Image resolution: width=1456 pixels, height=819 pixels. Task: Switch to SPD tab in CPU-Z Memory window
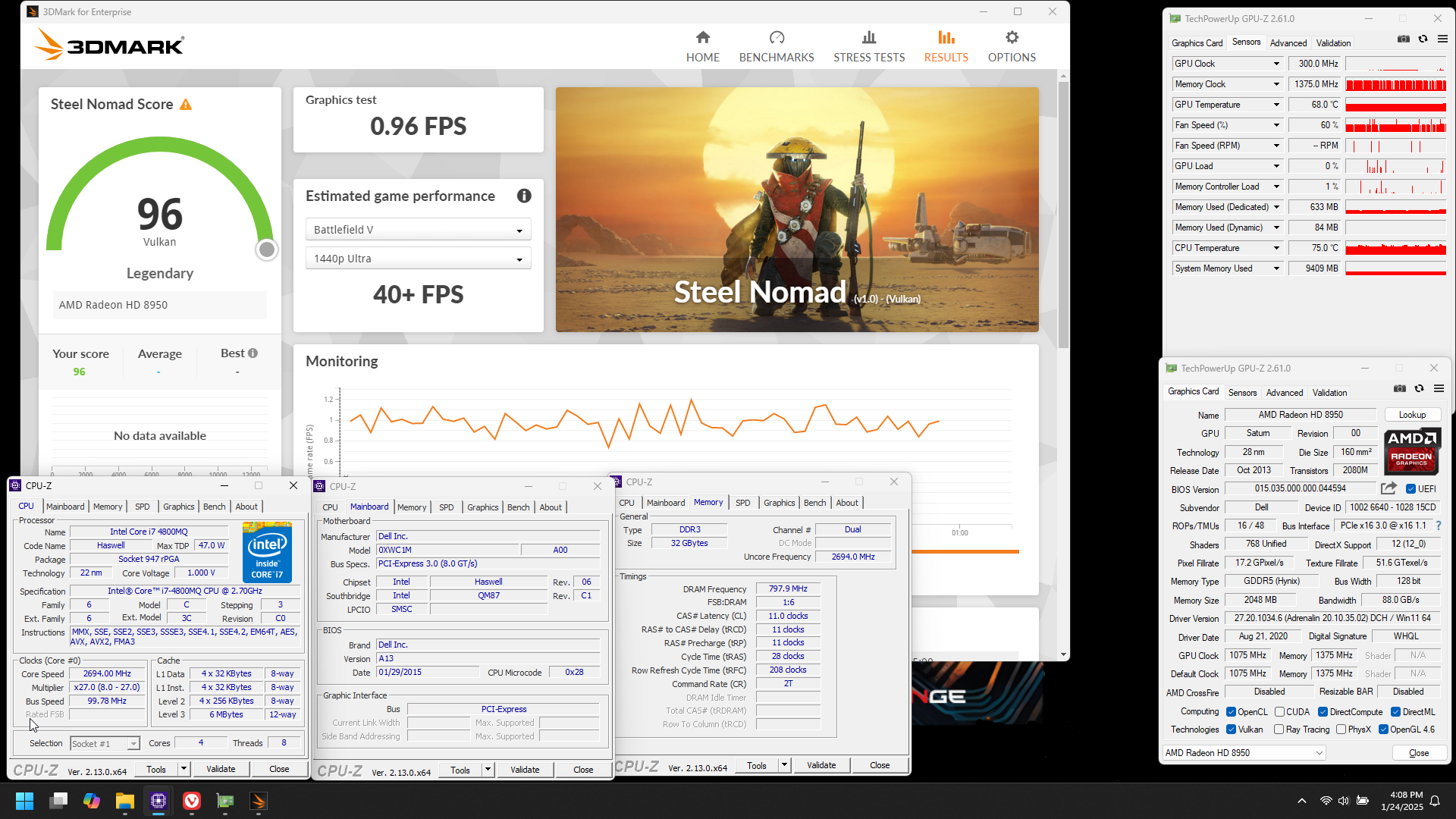pos(742,503)
